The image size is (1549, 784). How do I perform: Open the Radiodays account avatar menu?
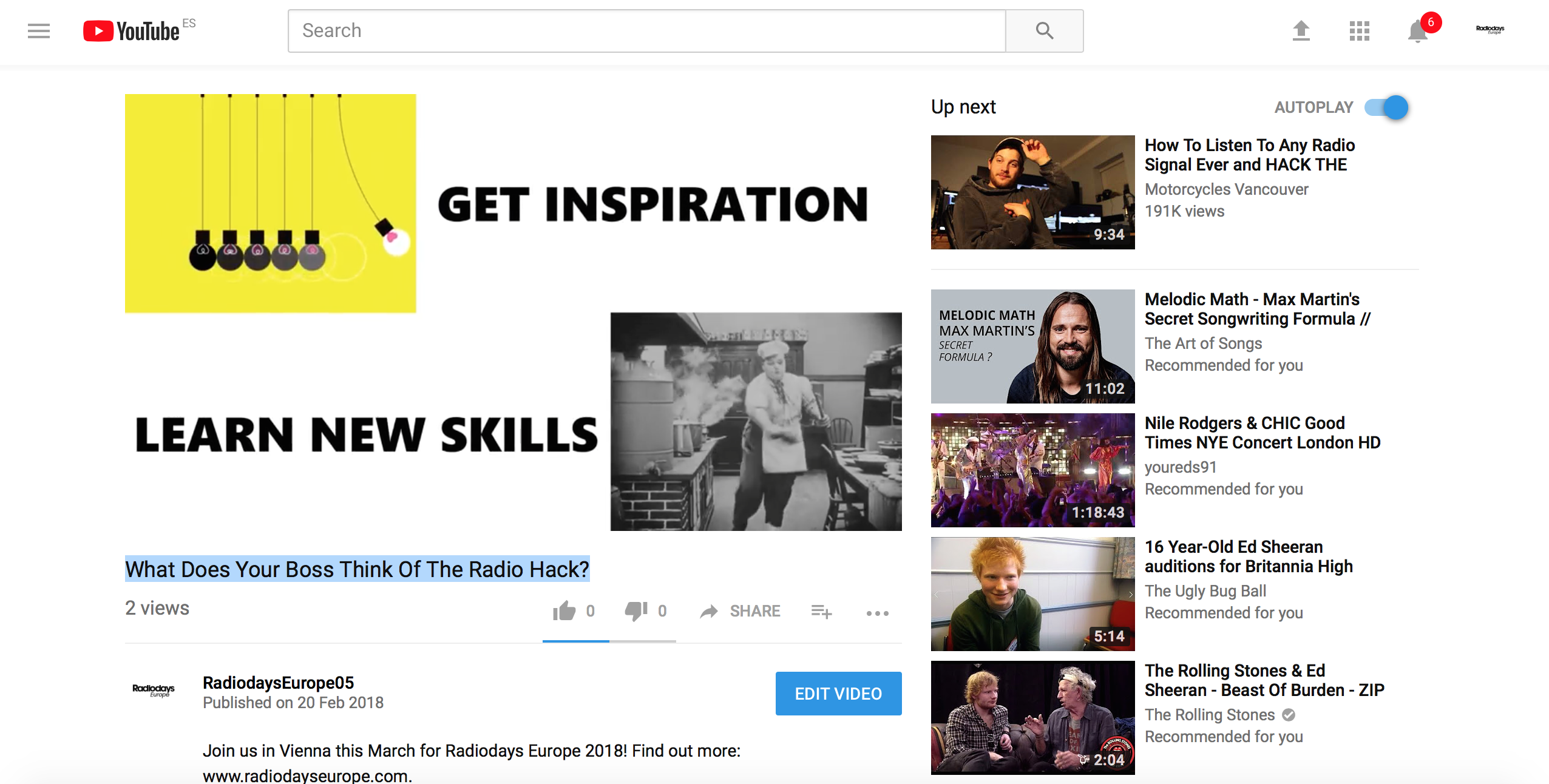(1490, 30)
